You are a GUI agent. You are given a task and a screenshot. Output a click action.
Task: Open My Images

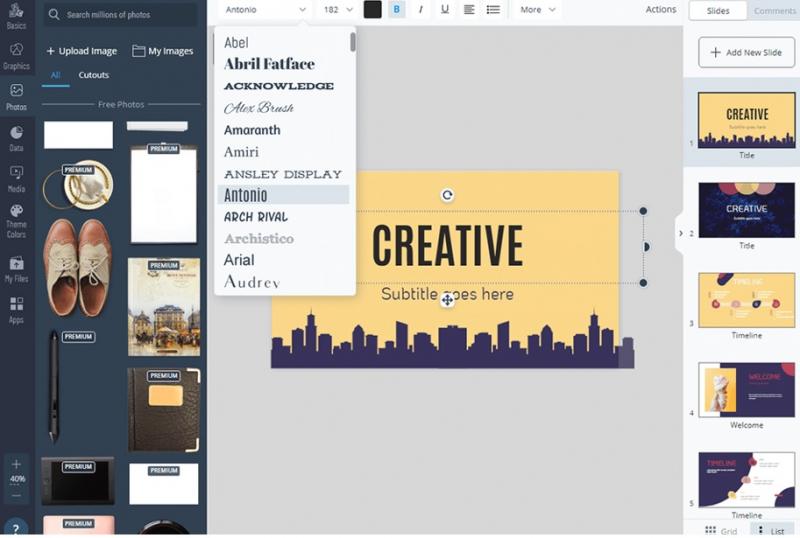(x=163, y=51)
